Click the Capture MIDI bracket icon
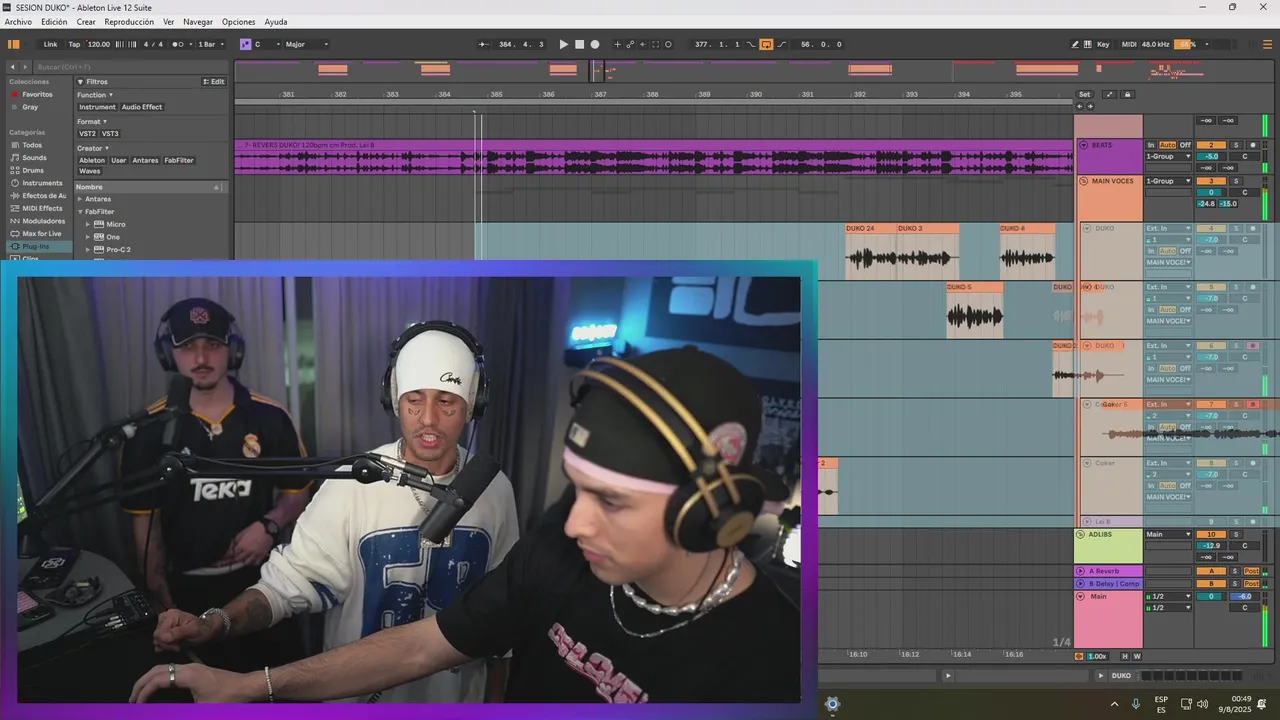This screenshot has height=720, width=1280. point(656,44)
